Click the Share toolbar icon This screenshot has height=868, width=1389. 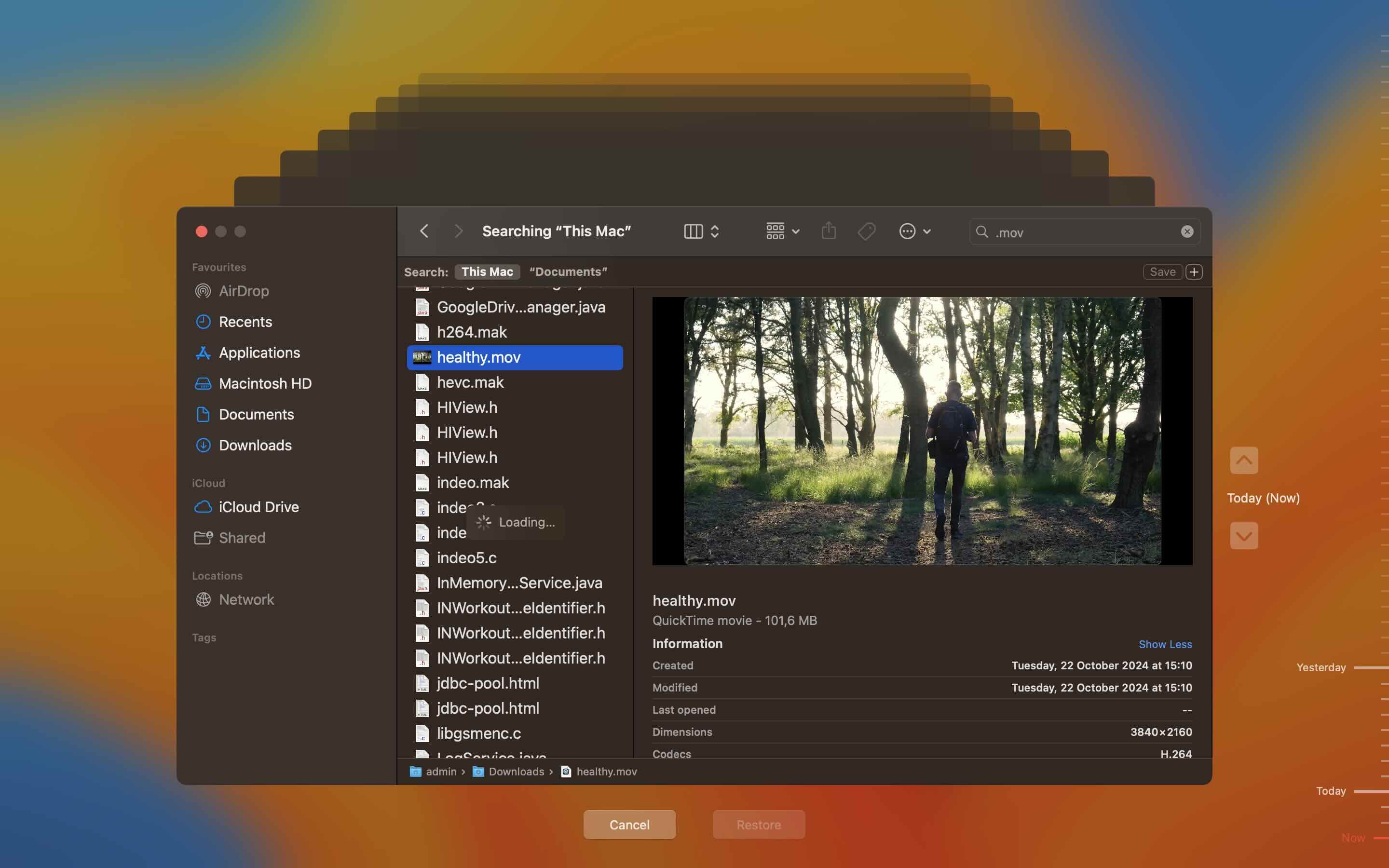click(x=828, y=231)
